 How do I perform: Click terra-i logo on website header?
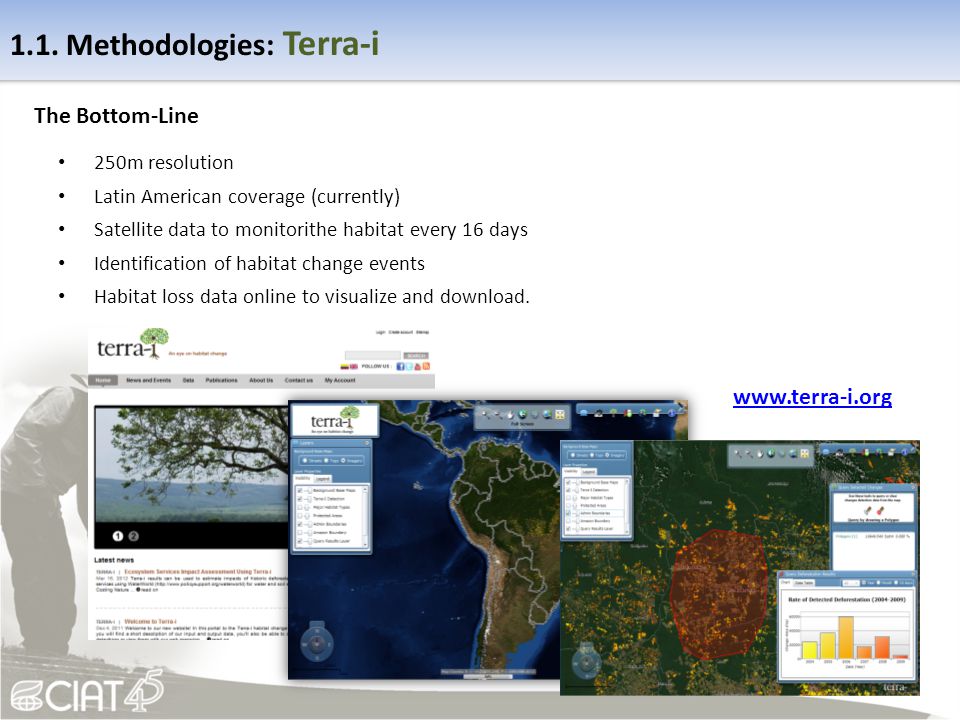point(134,345)
